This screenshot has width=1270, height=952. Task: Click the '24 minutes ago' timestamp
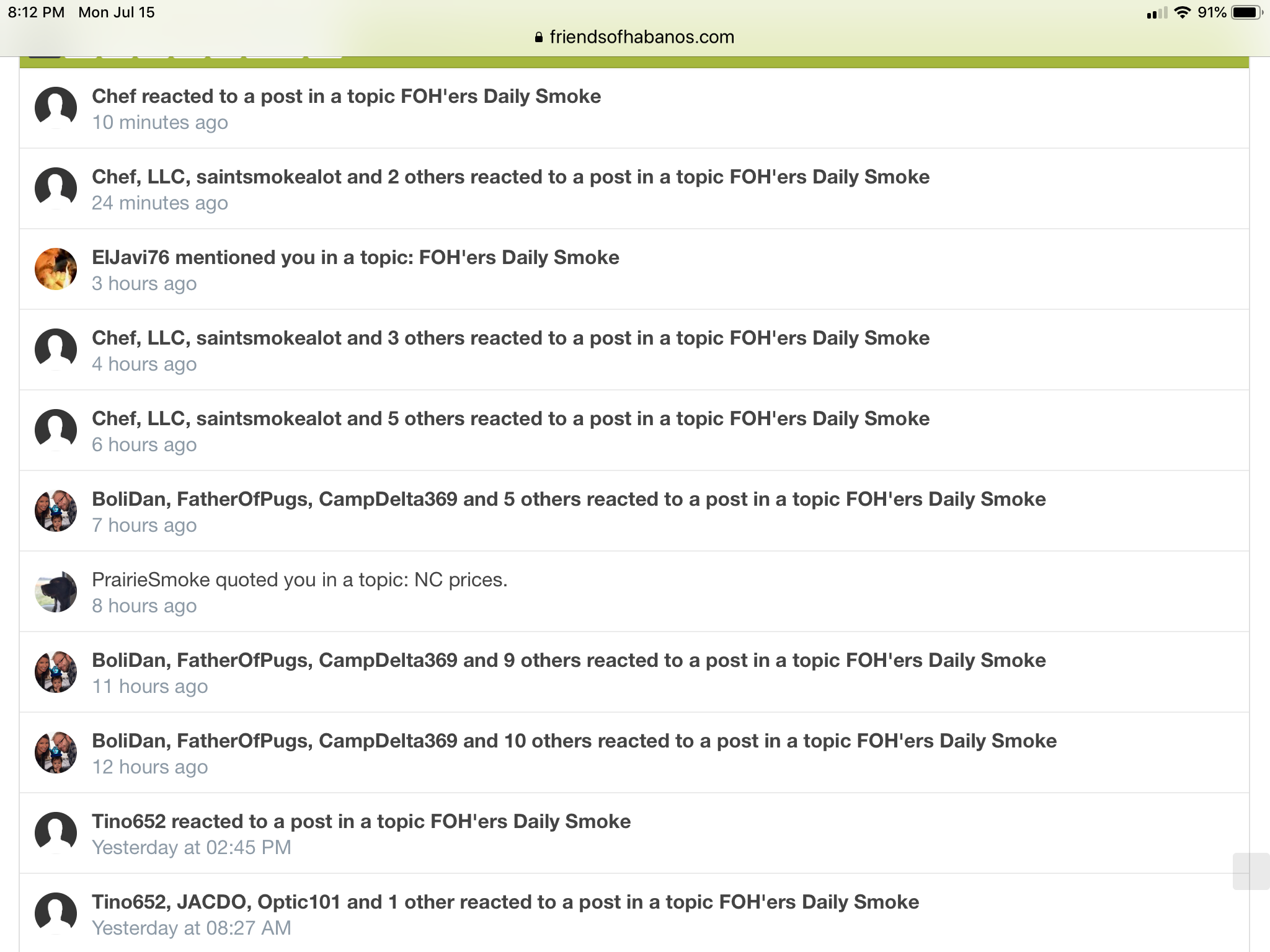[x=159, y=203]
